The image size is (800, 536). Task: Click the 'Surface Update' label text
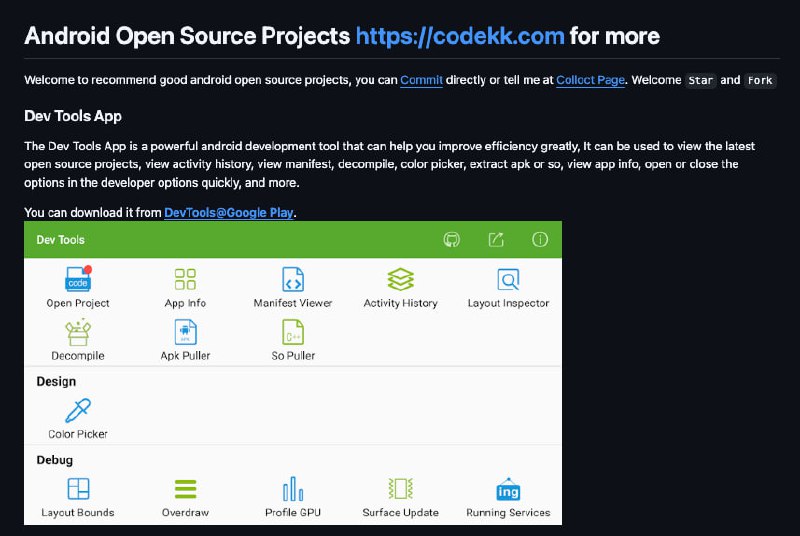click(401, 513)
